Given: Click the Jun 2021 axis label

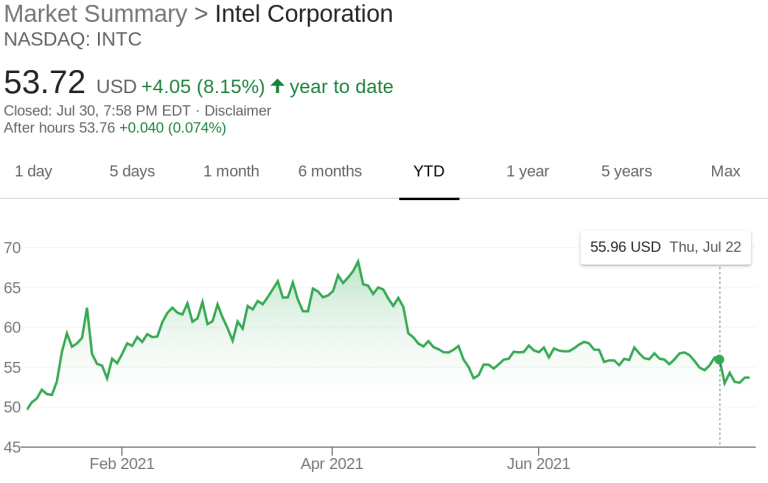Looking at the screenshot, I should 538,463.
